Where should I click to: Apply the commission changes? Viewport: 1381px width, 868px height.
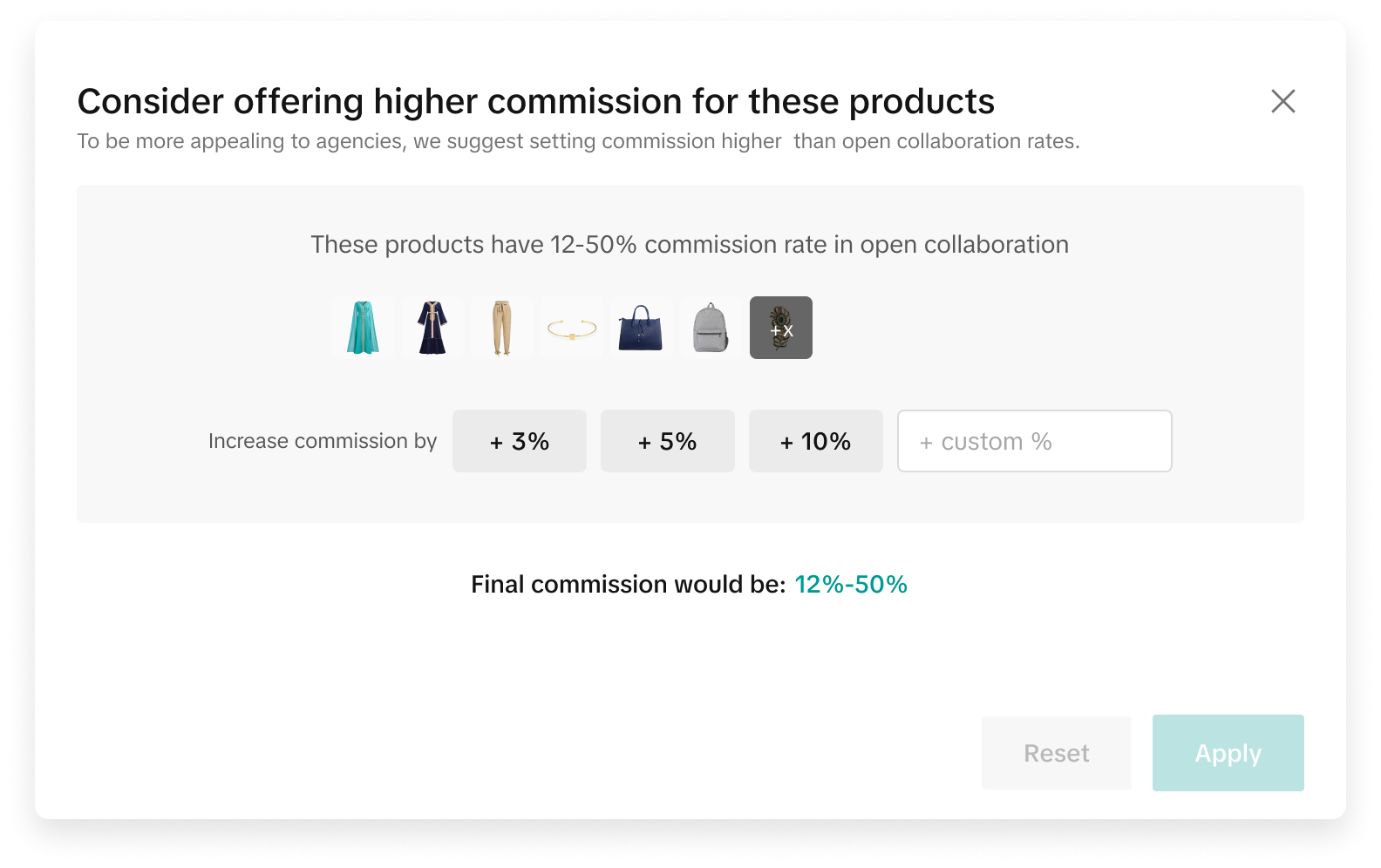click(x=1228, y=753)
